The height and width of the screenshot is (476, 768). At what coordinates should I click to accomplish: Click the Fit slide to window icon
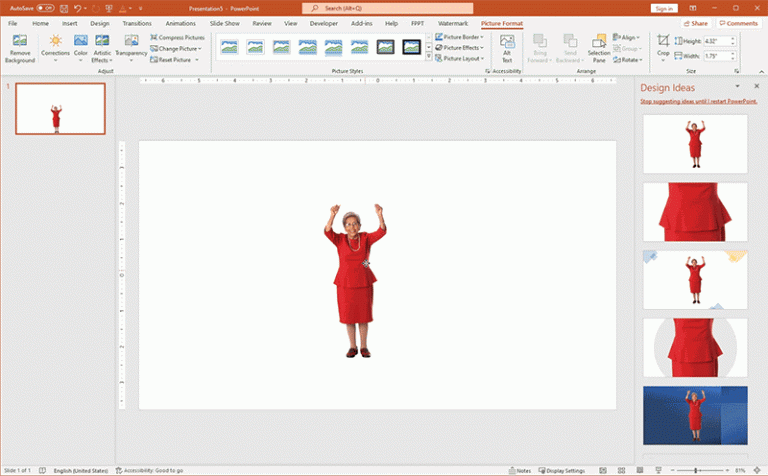[x=757, y=471]
